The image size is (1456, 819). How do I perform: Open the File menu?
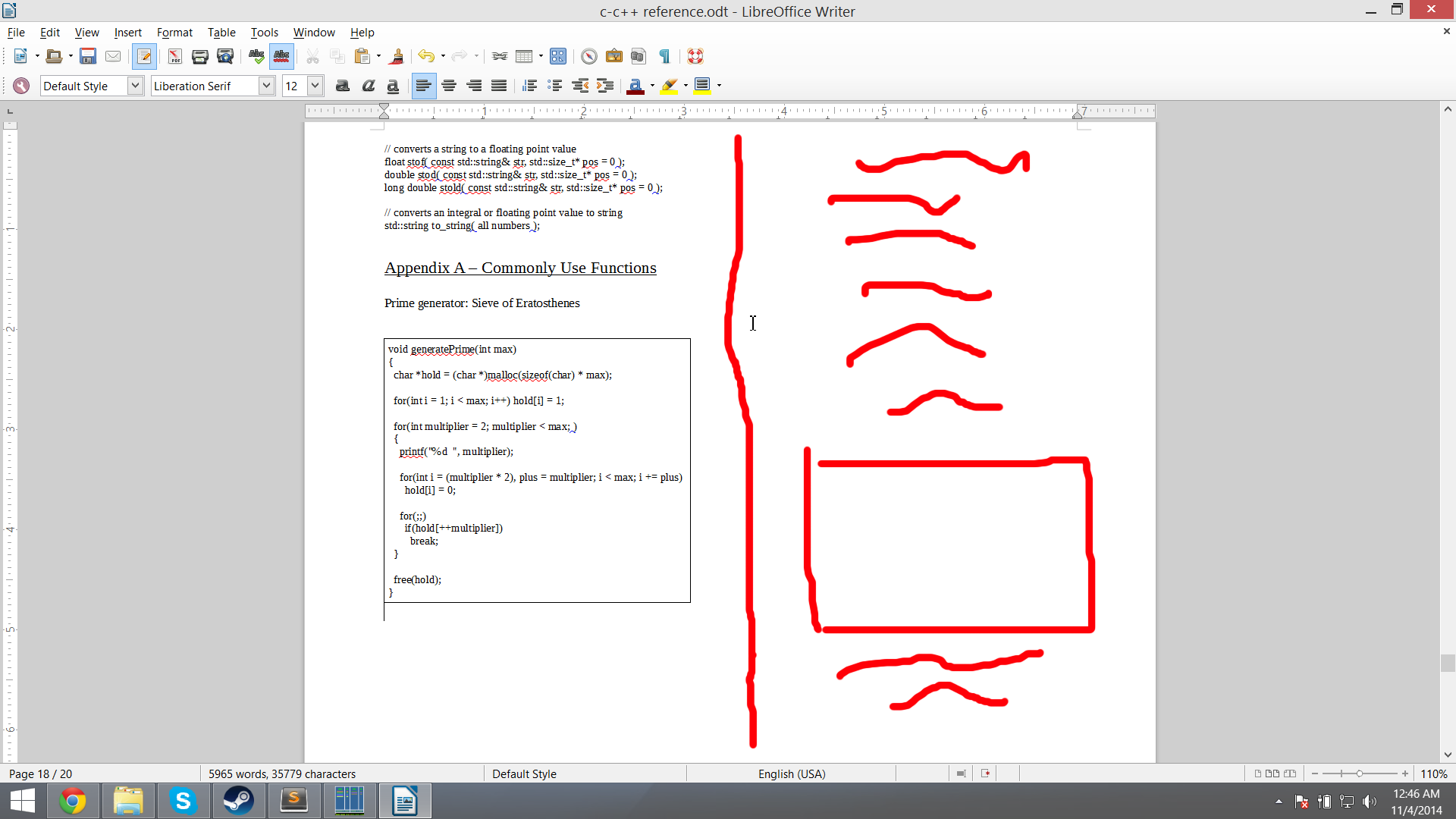(16, 32)
